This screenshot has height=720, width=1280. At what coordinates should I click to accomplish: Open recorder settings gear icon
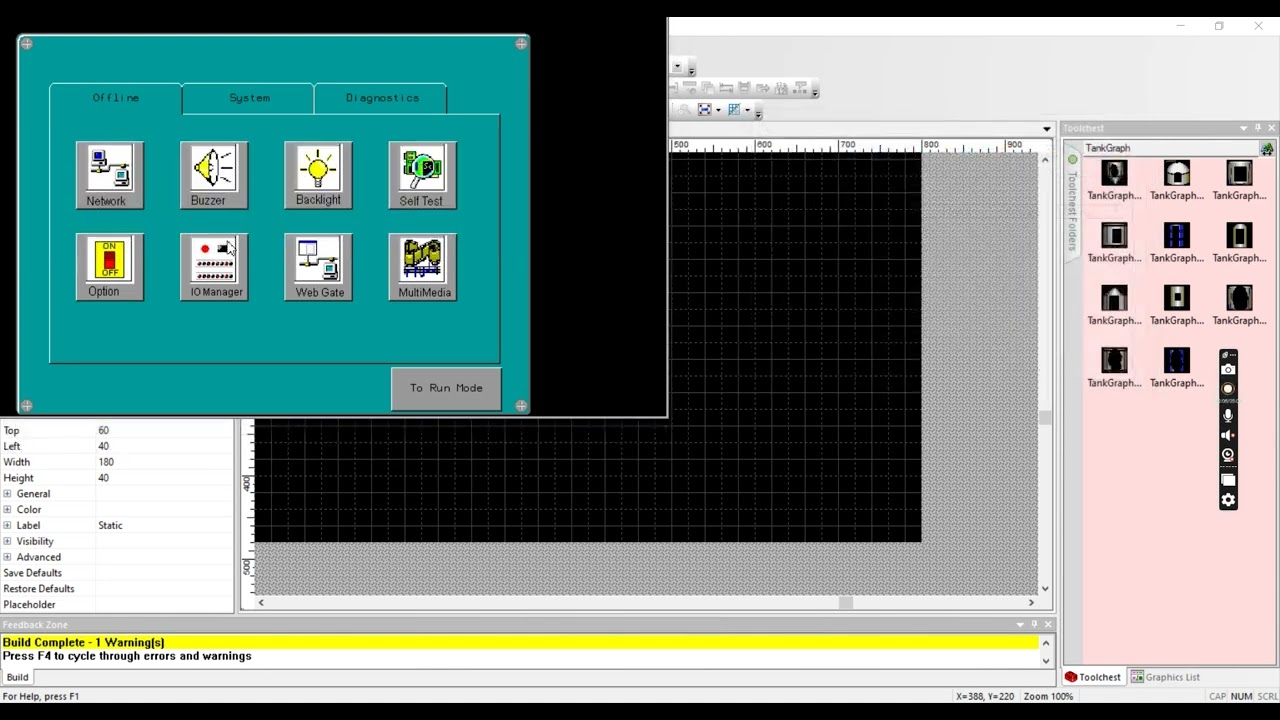(1228, 500)
